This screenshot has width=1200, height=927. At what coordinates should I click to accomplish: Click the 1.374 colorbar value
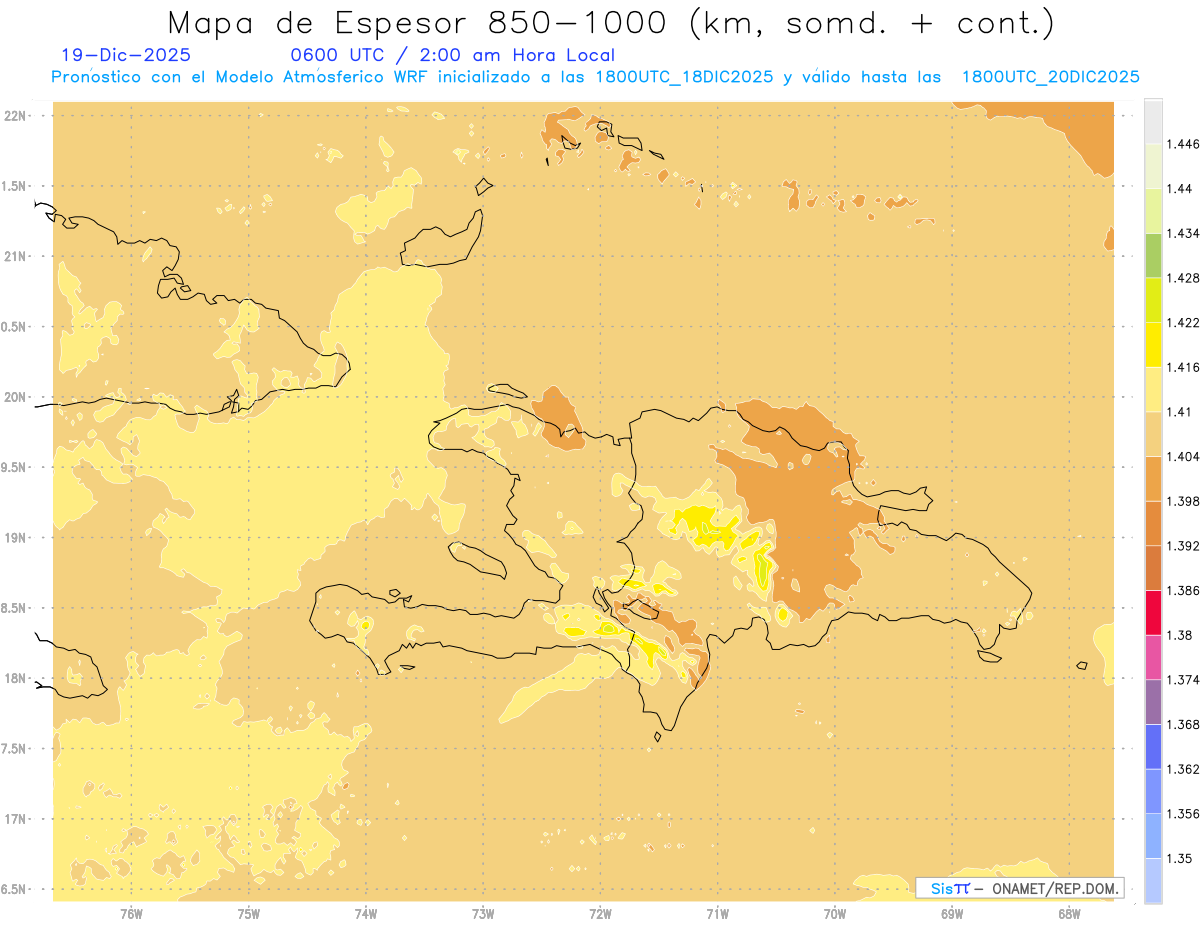tap(1183, 680)
